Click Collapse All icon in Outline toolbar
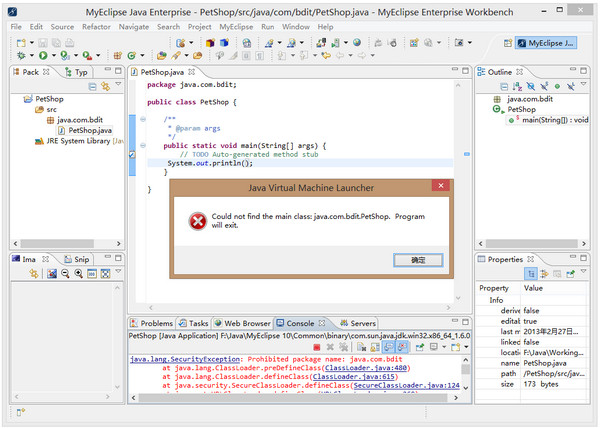600x428 pixels. pos(503,87)
